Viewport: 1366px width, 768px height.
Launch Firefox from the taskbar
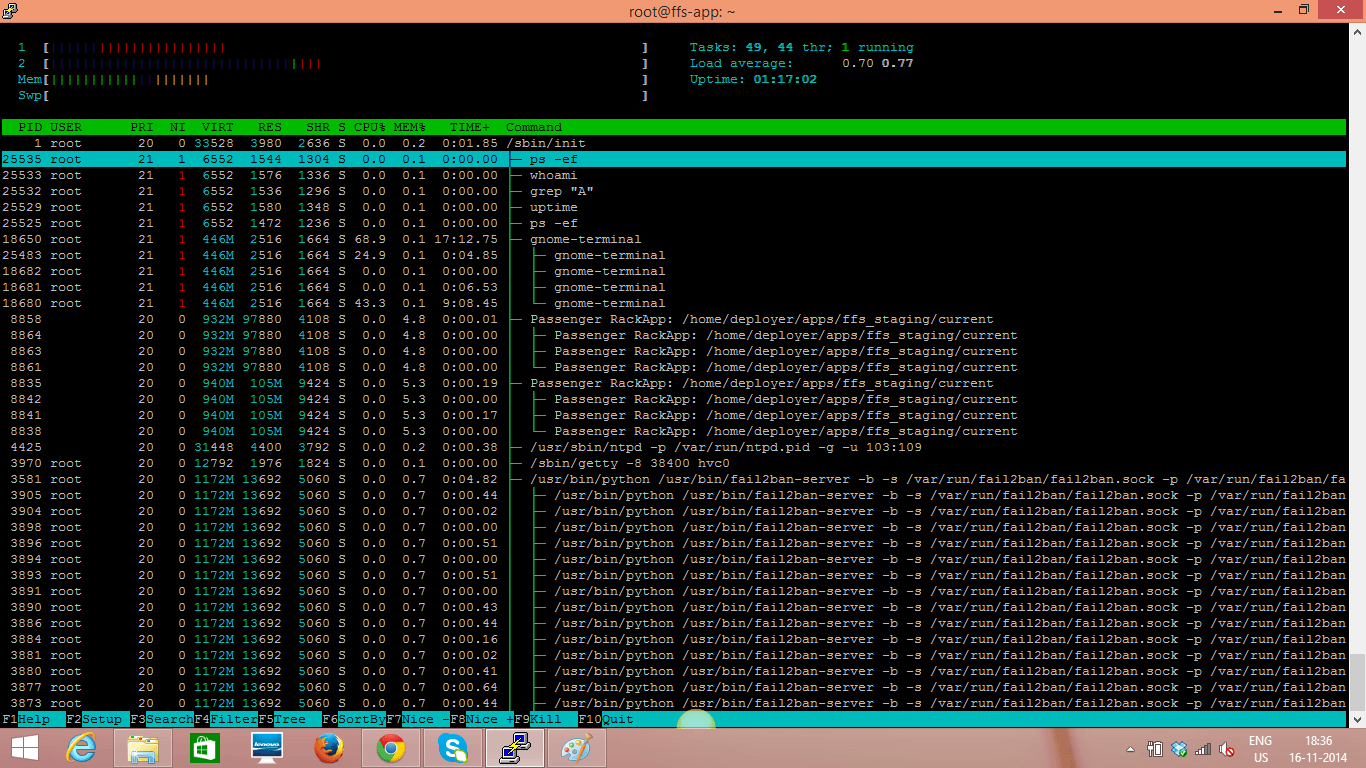point(328,748)
